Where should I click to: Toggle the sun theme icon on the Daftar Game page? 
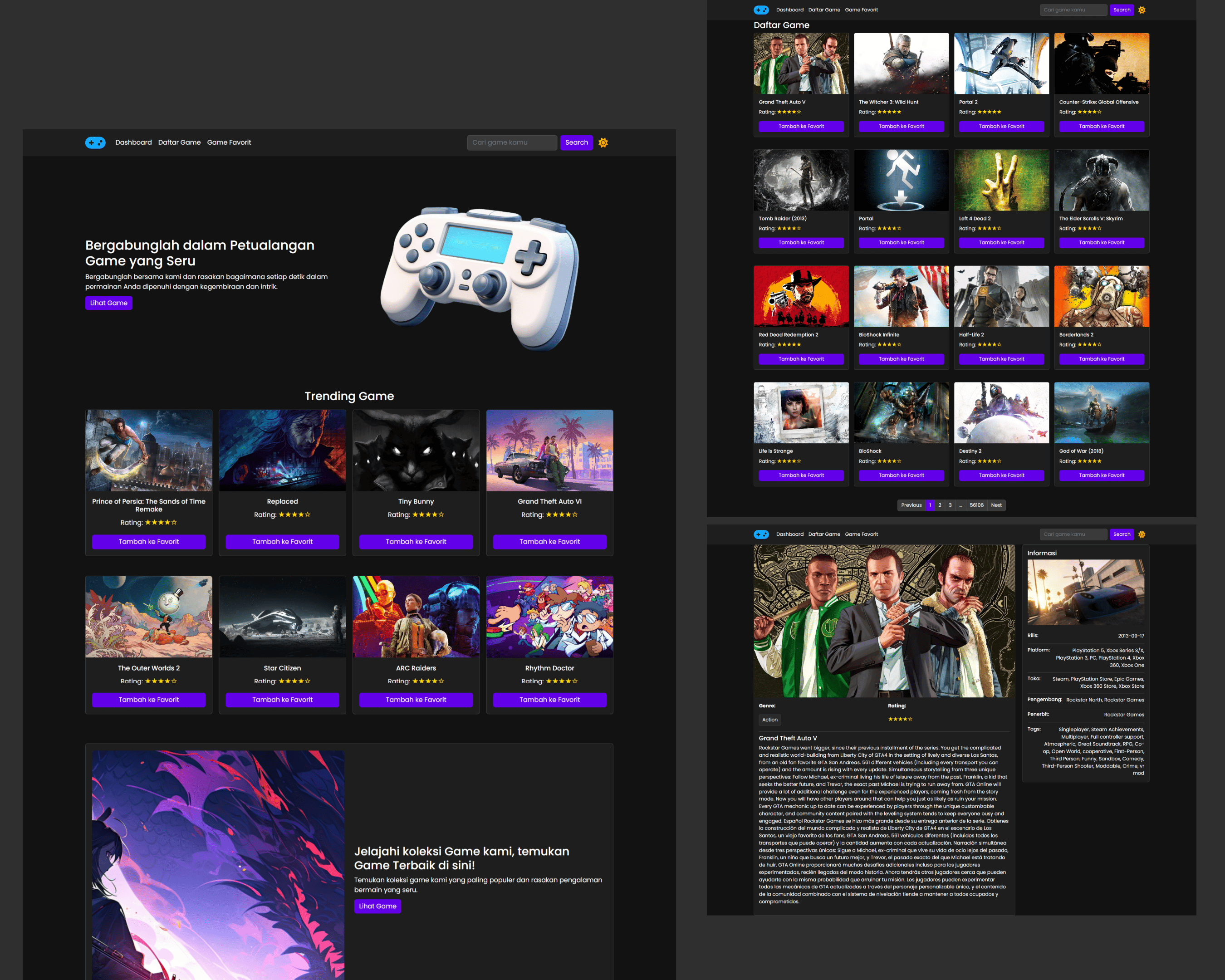tap(1142, 10)
